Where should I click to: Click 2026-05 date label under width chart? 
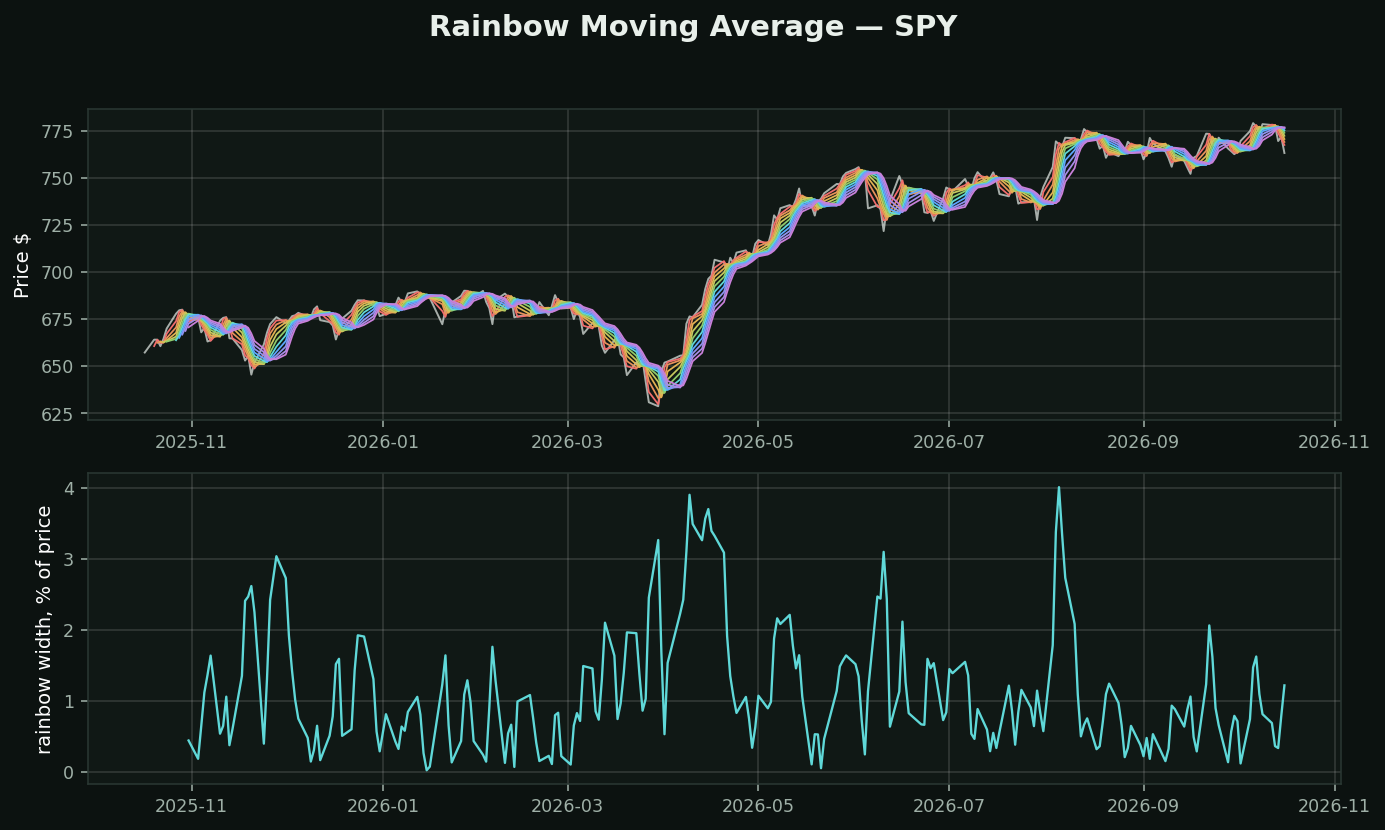click(758, 805)
